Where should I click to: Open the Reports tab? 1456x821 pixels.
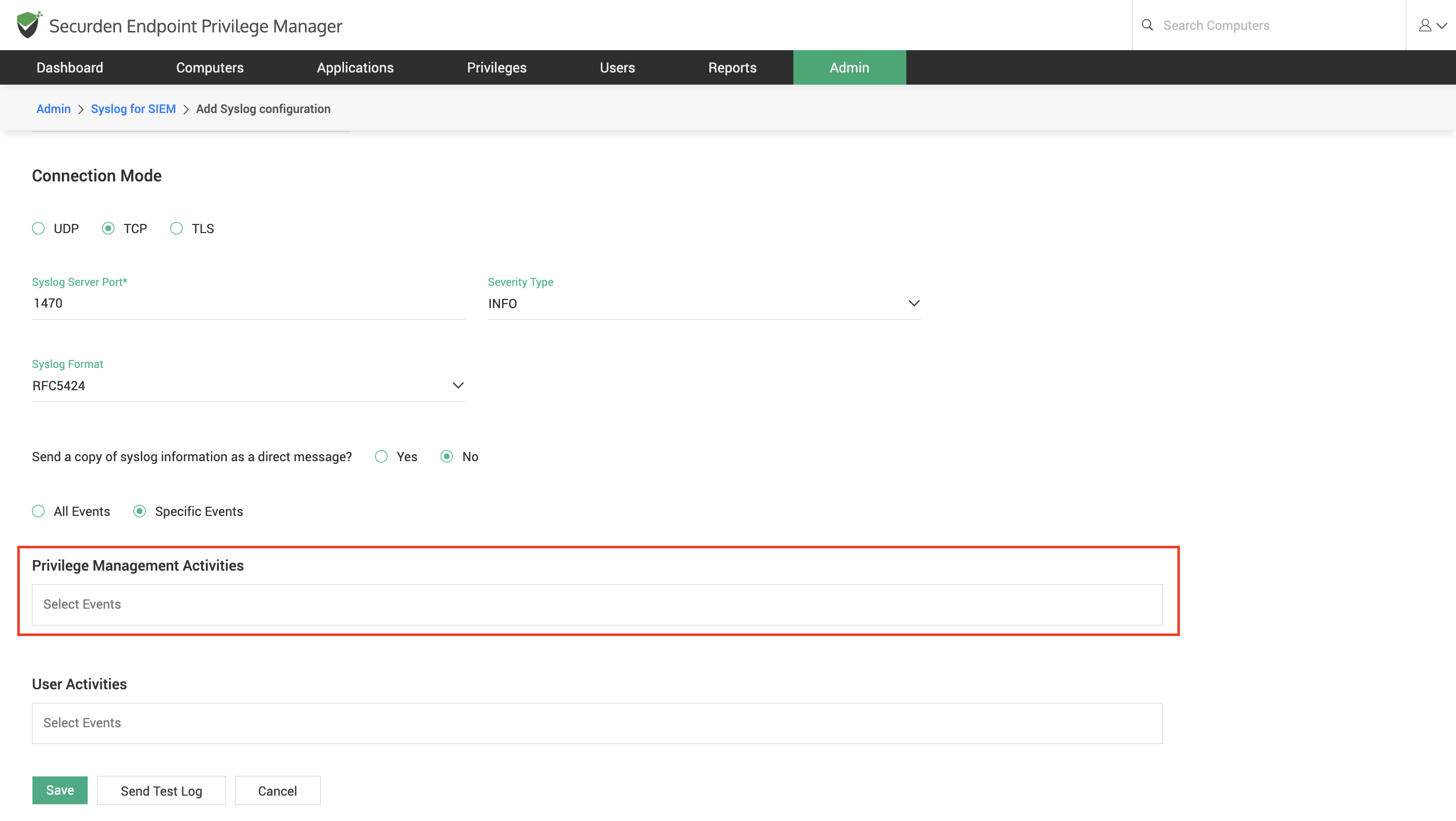pyautogui.click(x=732, y=67)
